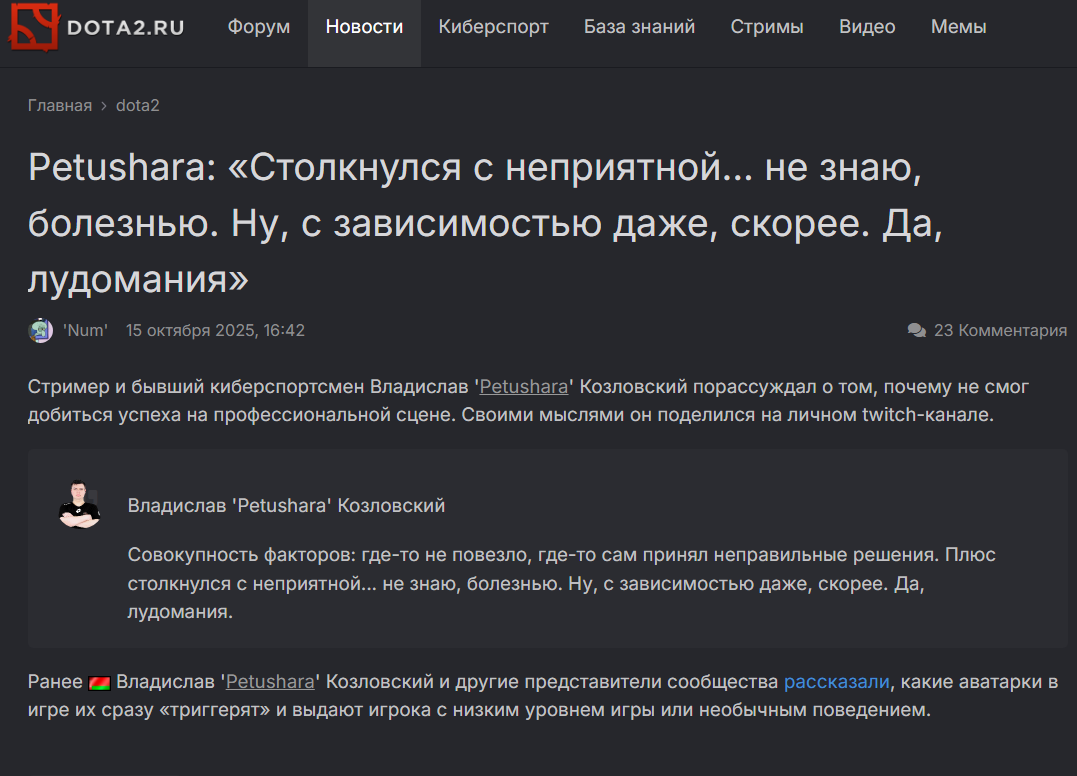Go to the Мемы page
The width and height of the screenshot is (1077, 776).
pyautogui.click(x=958, y=27)
